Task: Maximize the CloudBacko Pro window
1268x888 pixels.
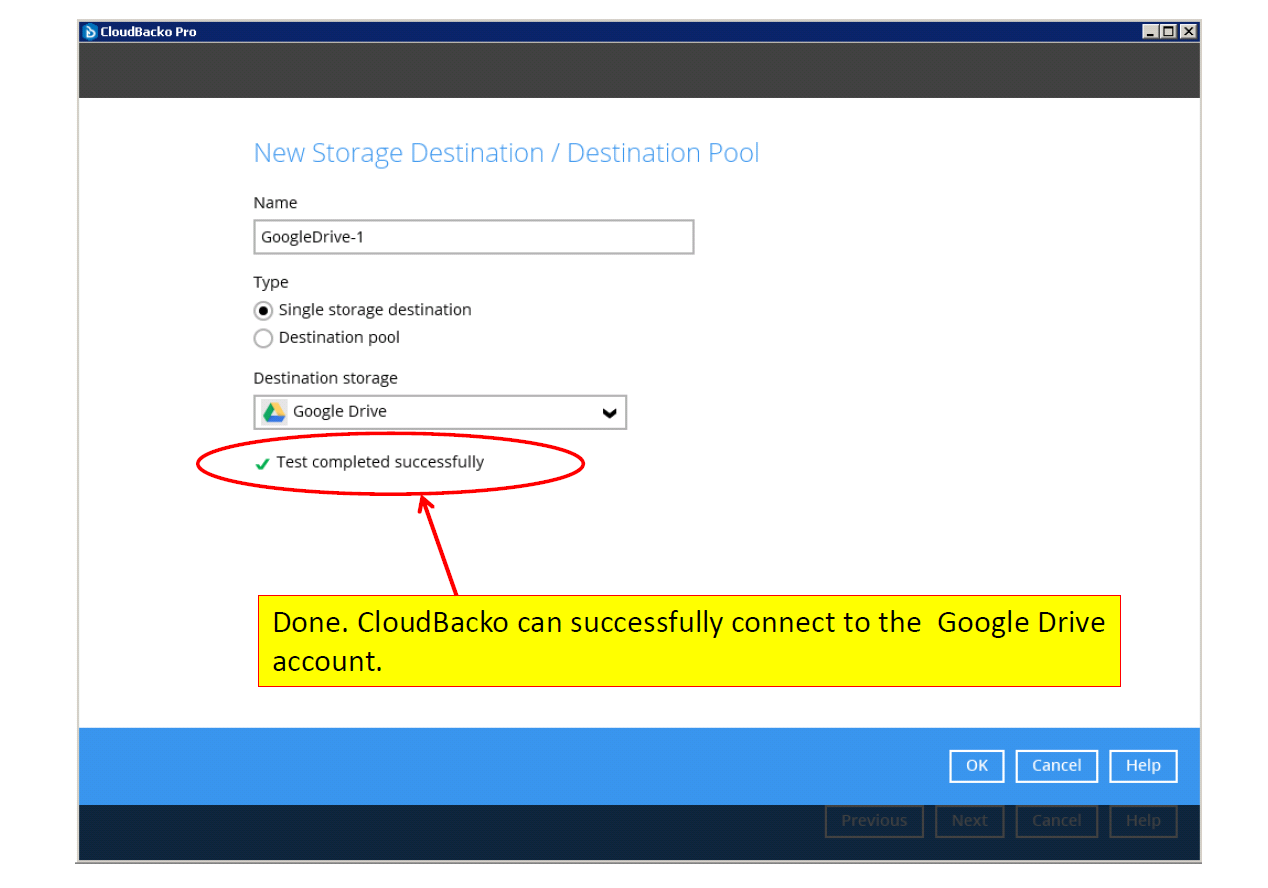Action: tap(1169, 32)
